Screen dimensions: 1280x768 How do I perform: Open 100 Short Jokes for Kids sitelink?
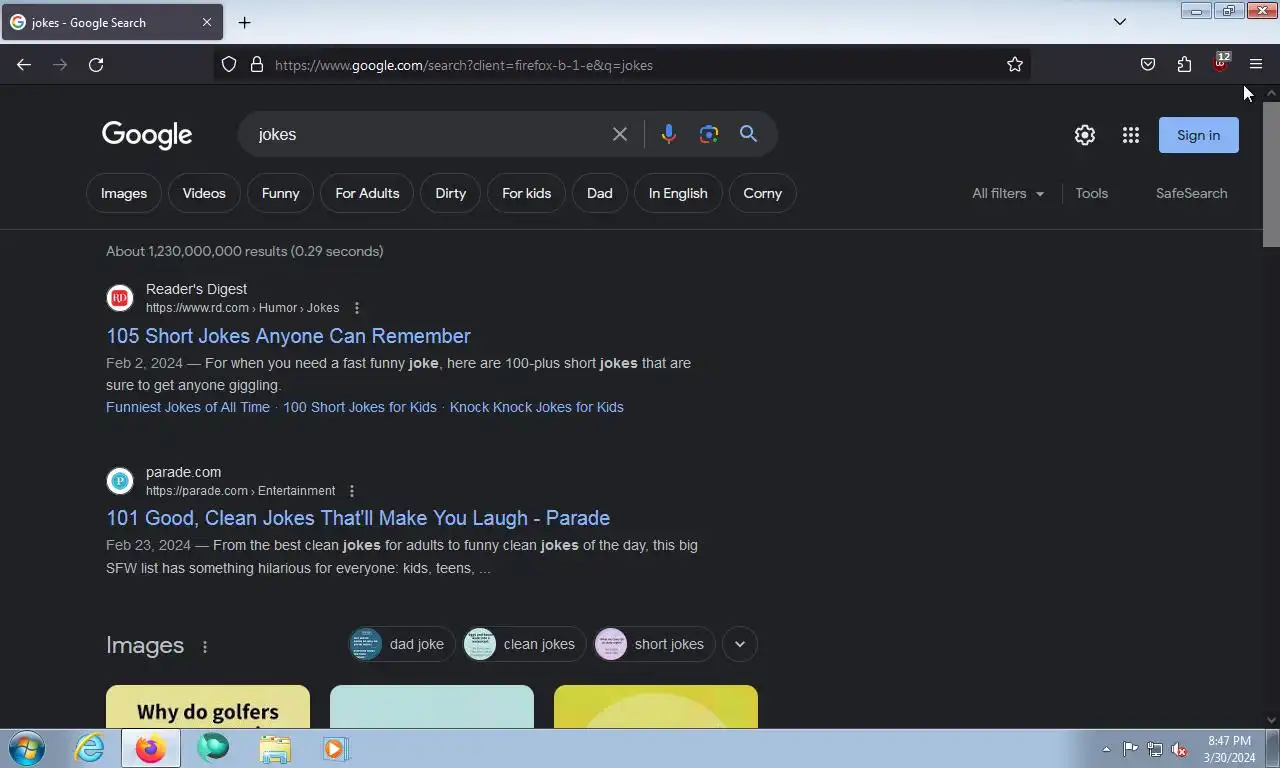coord(360,407)
